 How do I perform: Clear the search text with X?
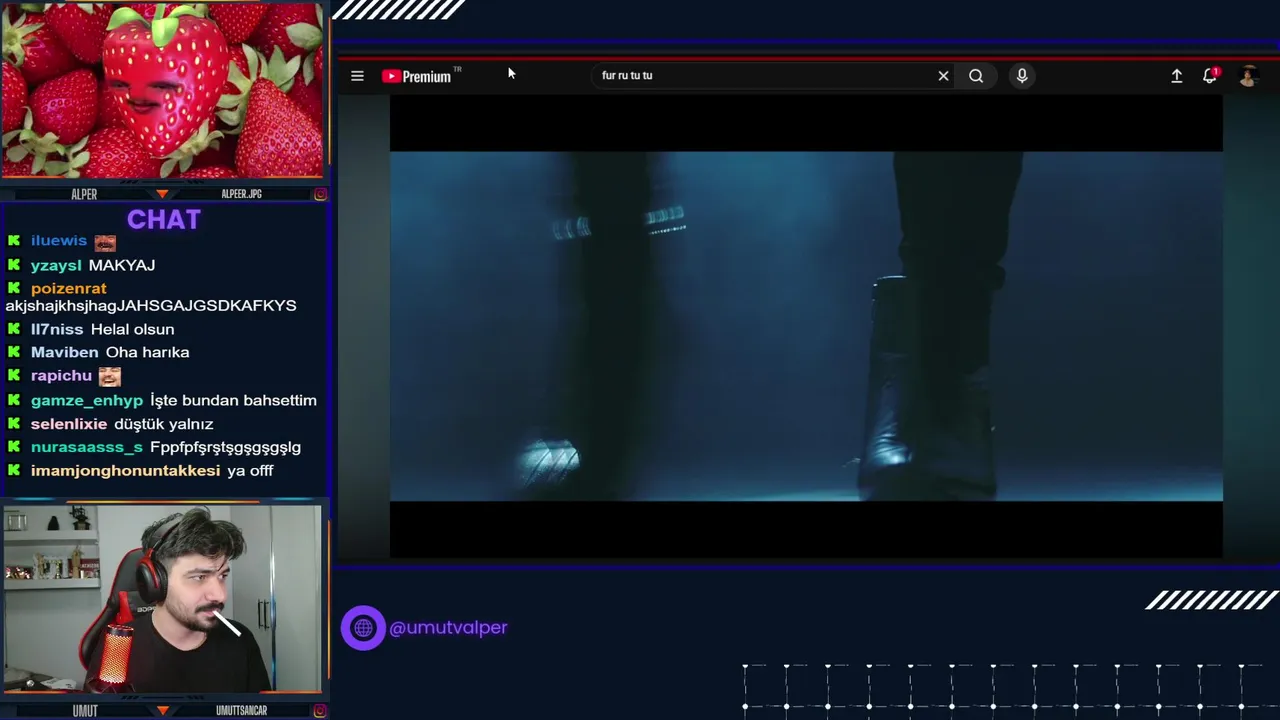click(943, 76)
